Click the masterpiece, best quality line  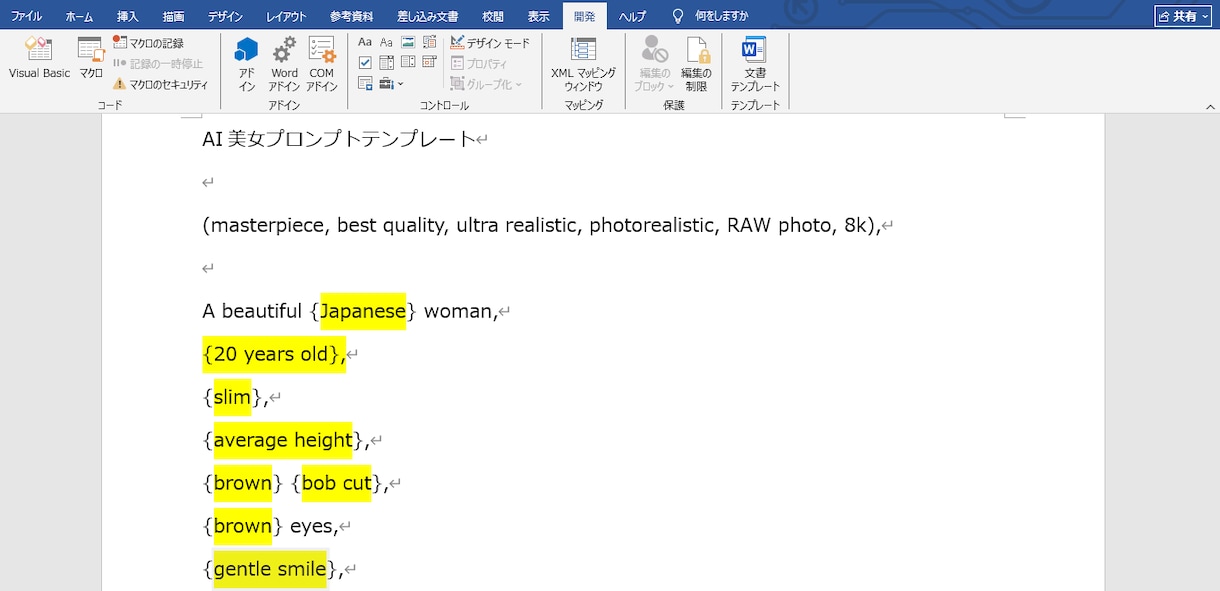pyautogui.click(x=542, y=225)
